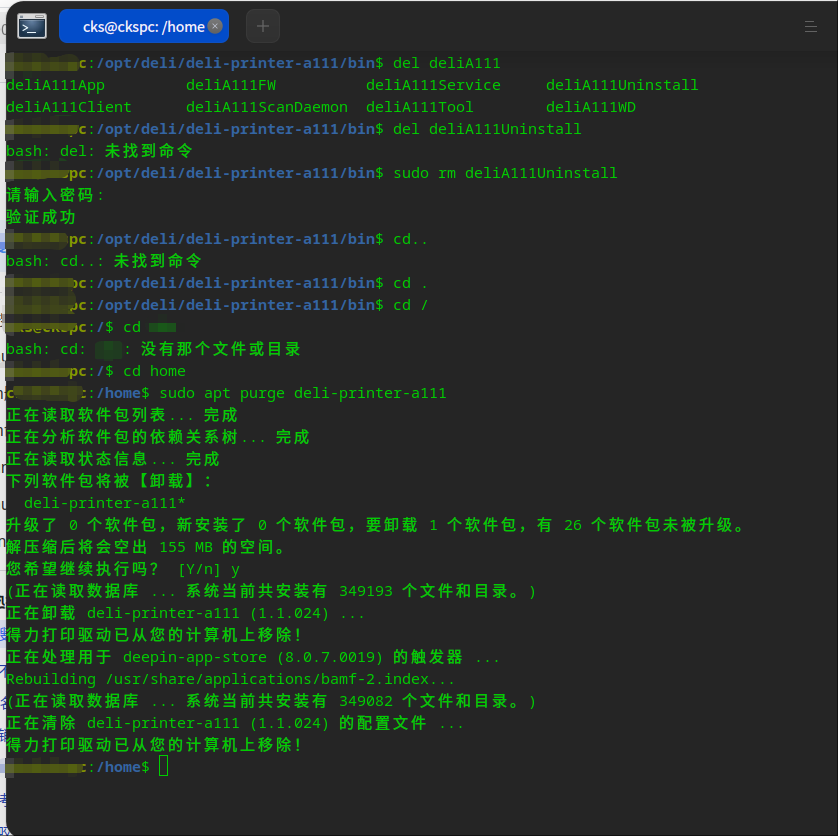Click the 'cd /' command text
This screenshot has height=836, width=838.
410,305
